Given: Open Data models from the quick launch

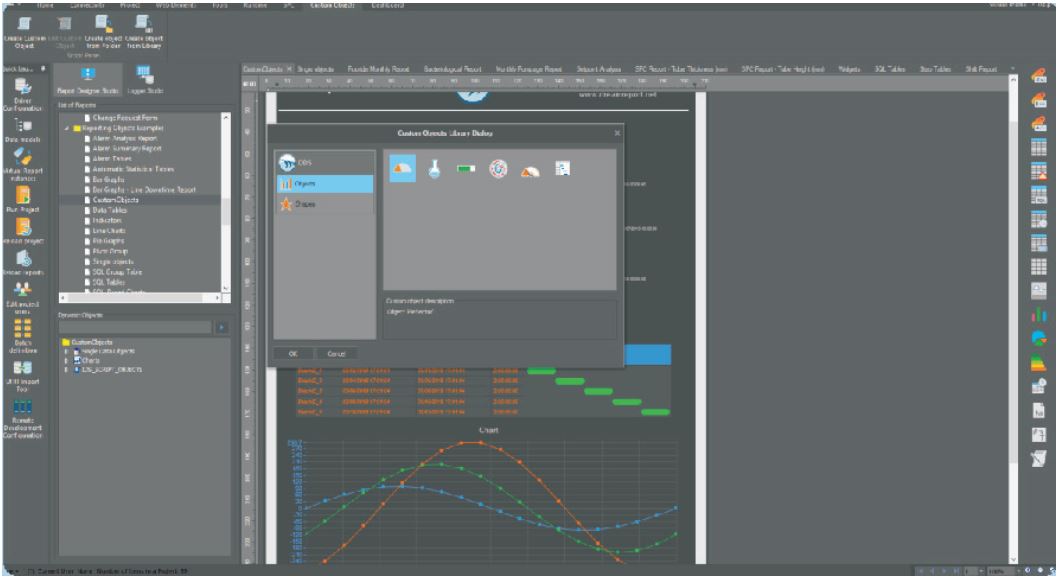Looking at the screenshot, I should 20,131.
